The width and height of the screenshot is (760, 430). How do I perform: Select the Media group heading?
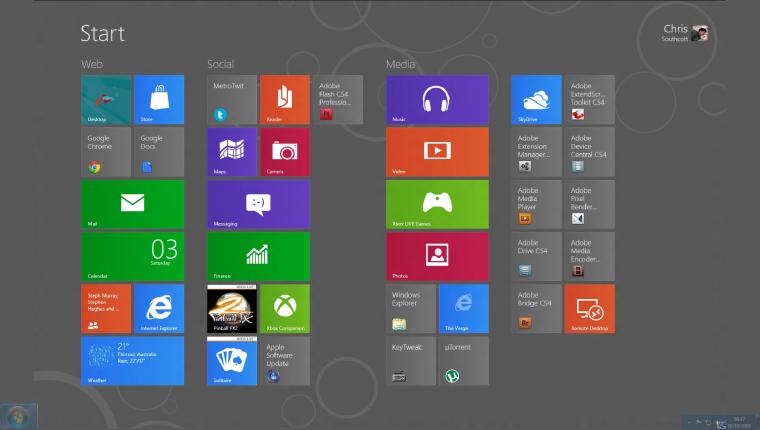tap(400, 64)
